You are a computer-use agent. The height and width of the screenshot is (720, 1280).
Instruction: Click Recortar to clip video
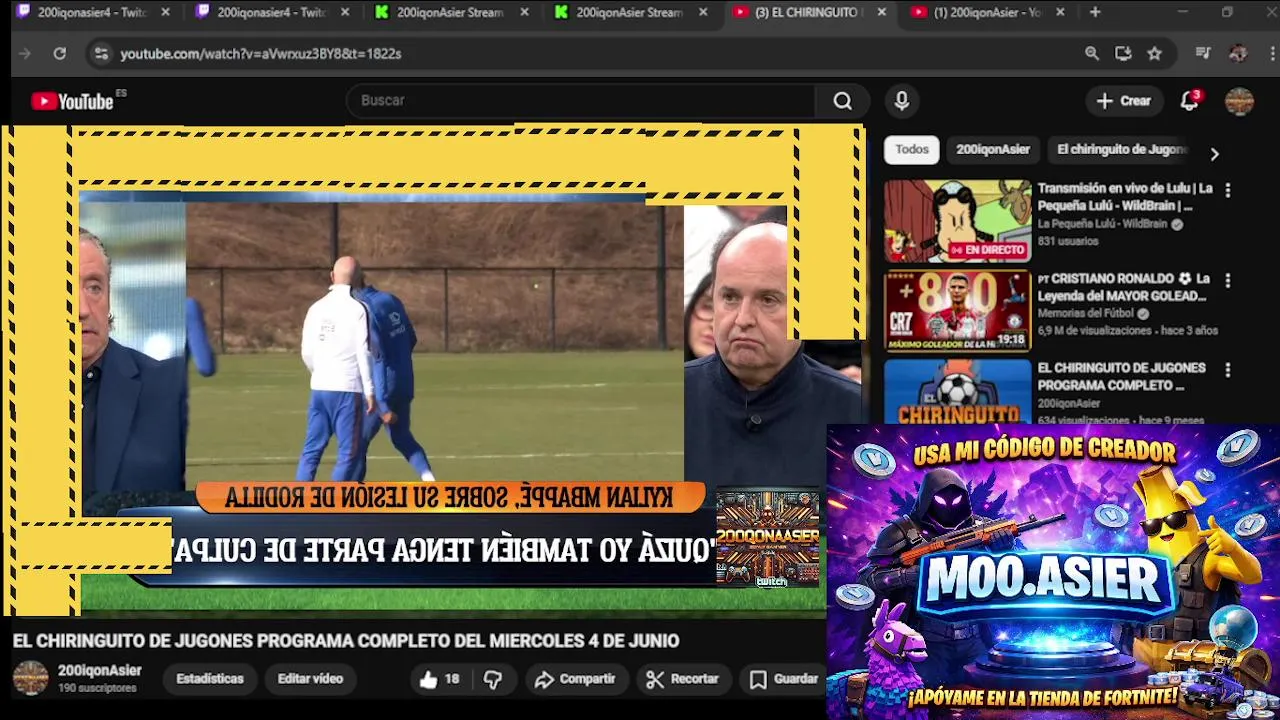[682, 679]
